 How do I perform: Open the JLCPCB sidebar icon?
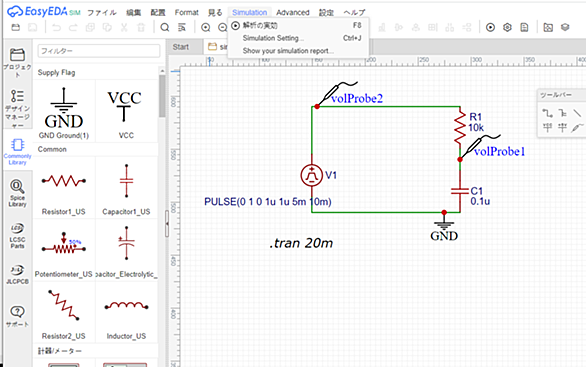17,275
